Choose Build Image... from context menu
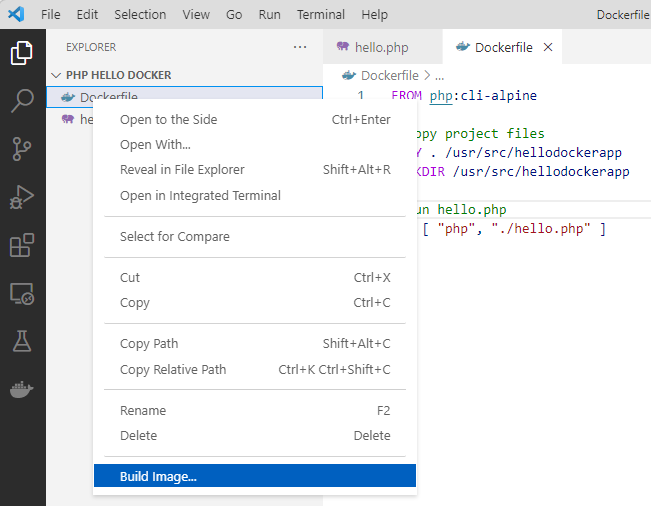The image size is (651, 506). tap(255, 476)
